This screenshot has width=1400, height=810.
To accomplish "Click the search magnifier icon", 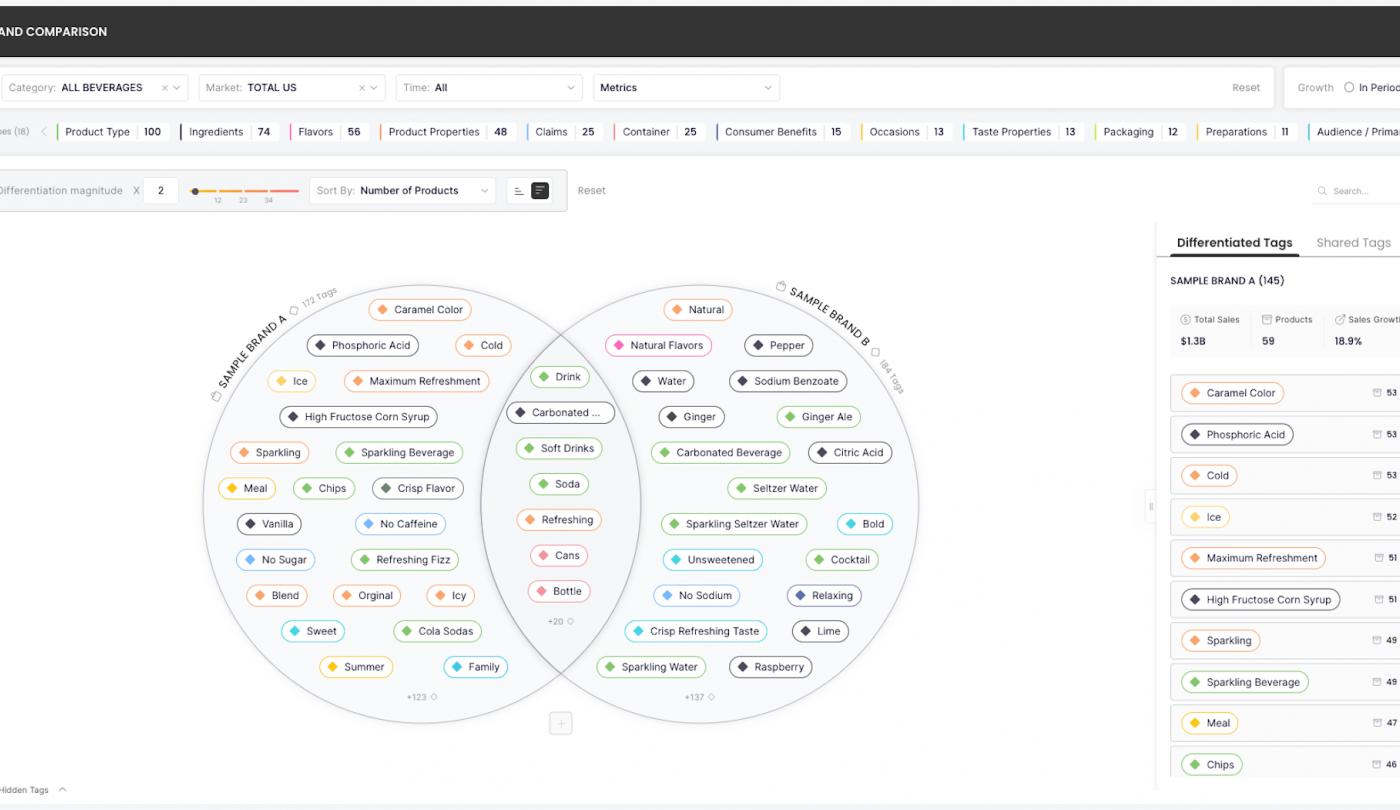I will click(1322, 191).
